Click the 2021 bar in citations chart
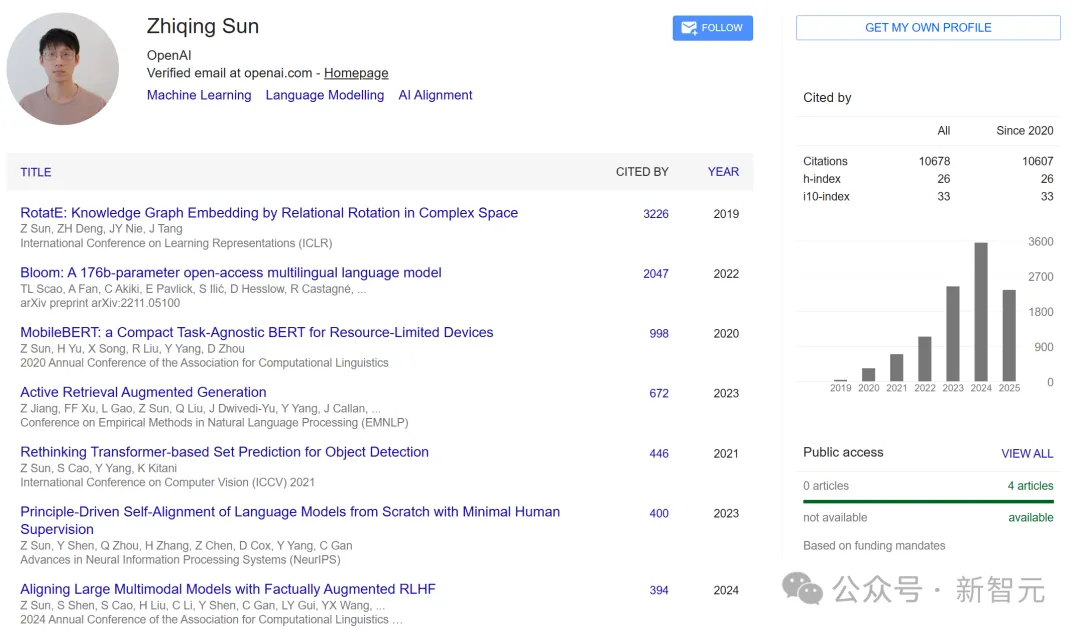The image size is (1080, 633). [x=897, y=368]
